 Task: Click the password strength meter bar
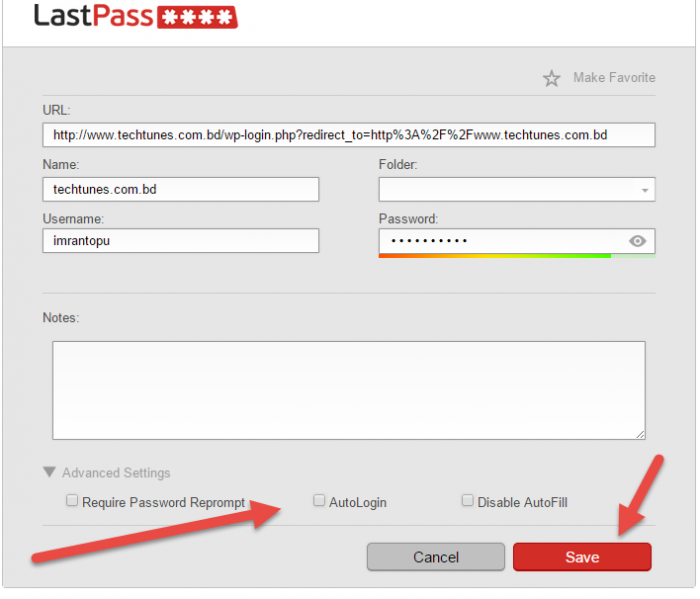(x=519, y=257)
